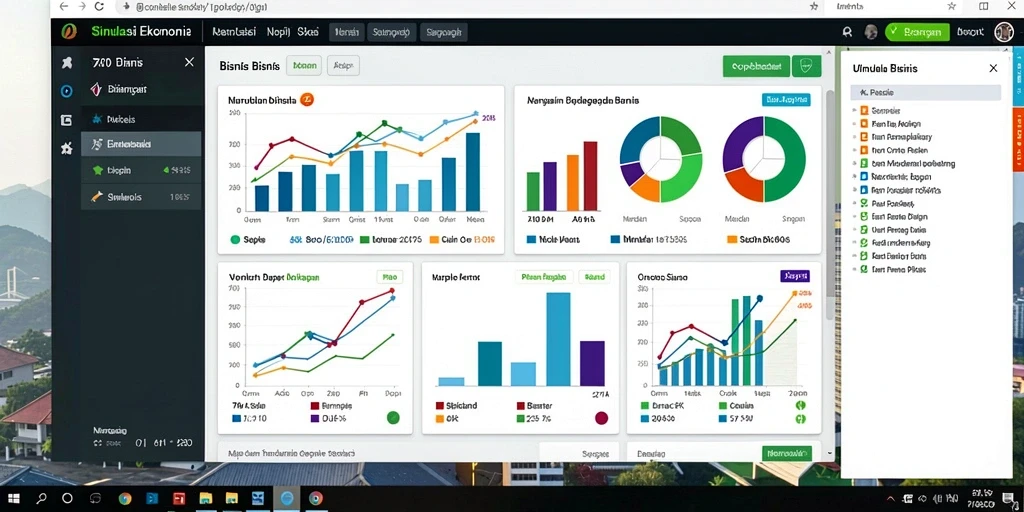
Task: Select the highlighted sidebar item under Piebels
Action: coord(141,144)
